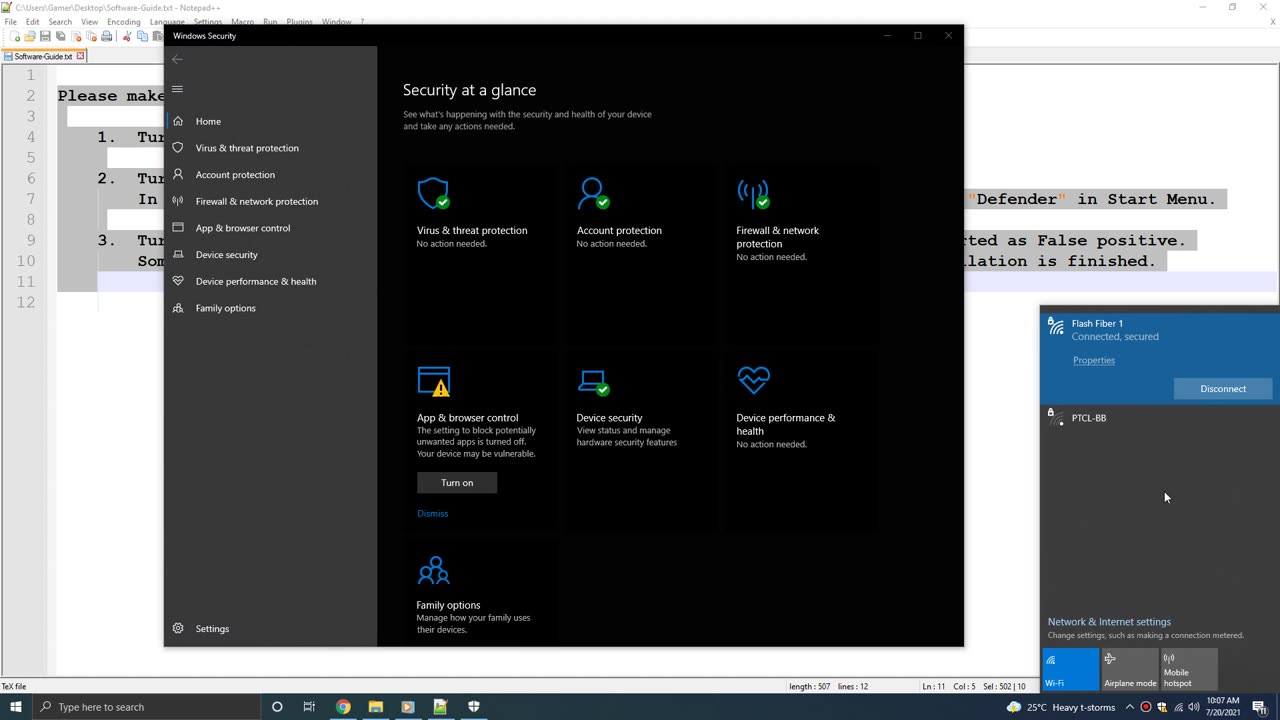Open File Explorer from the taskbar

click(x=376, y=707)
